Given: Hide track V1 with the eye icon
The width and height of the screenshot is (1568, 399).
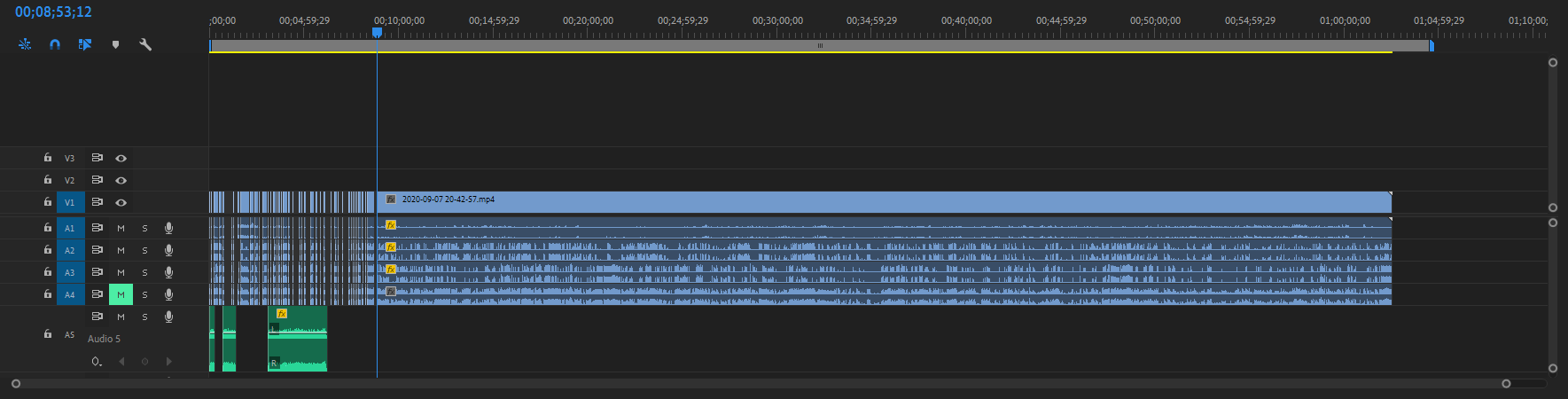Looking at the screenshot, I should (121, 202).
